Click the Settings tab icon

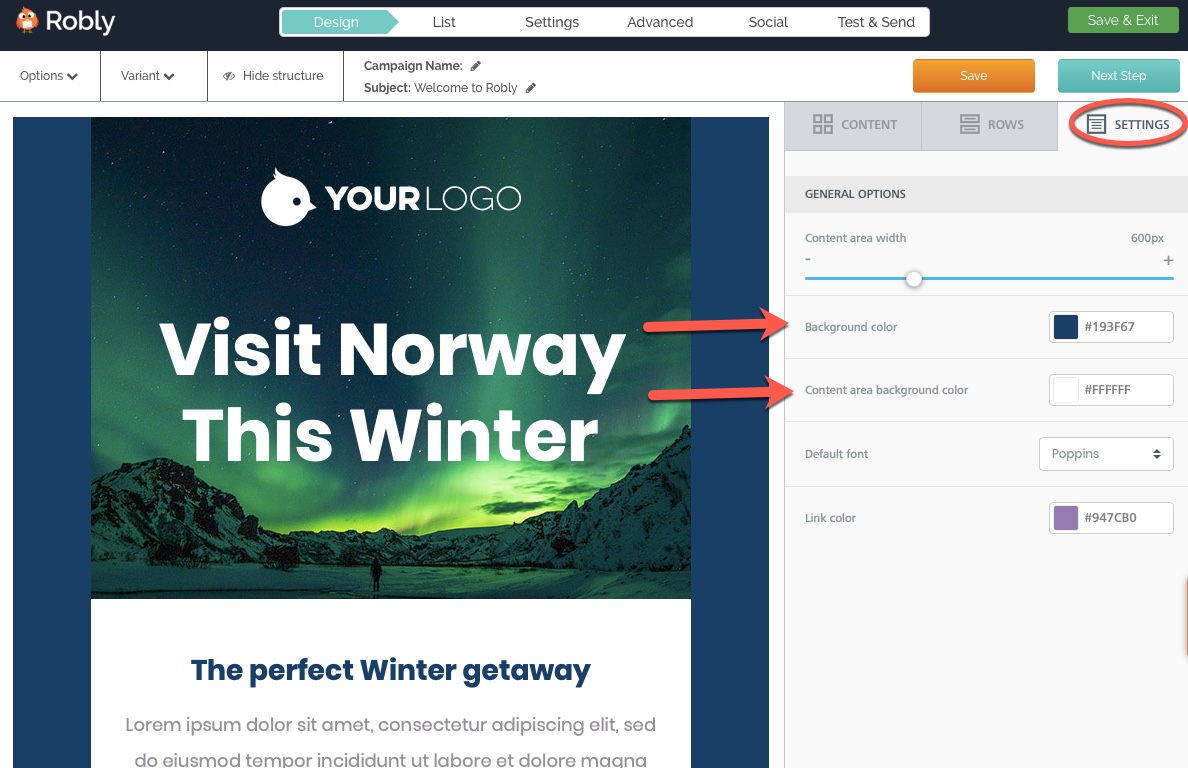1096,124
